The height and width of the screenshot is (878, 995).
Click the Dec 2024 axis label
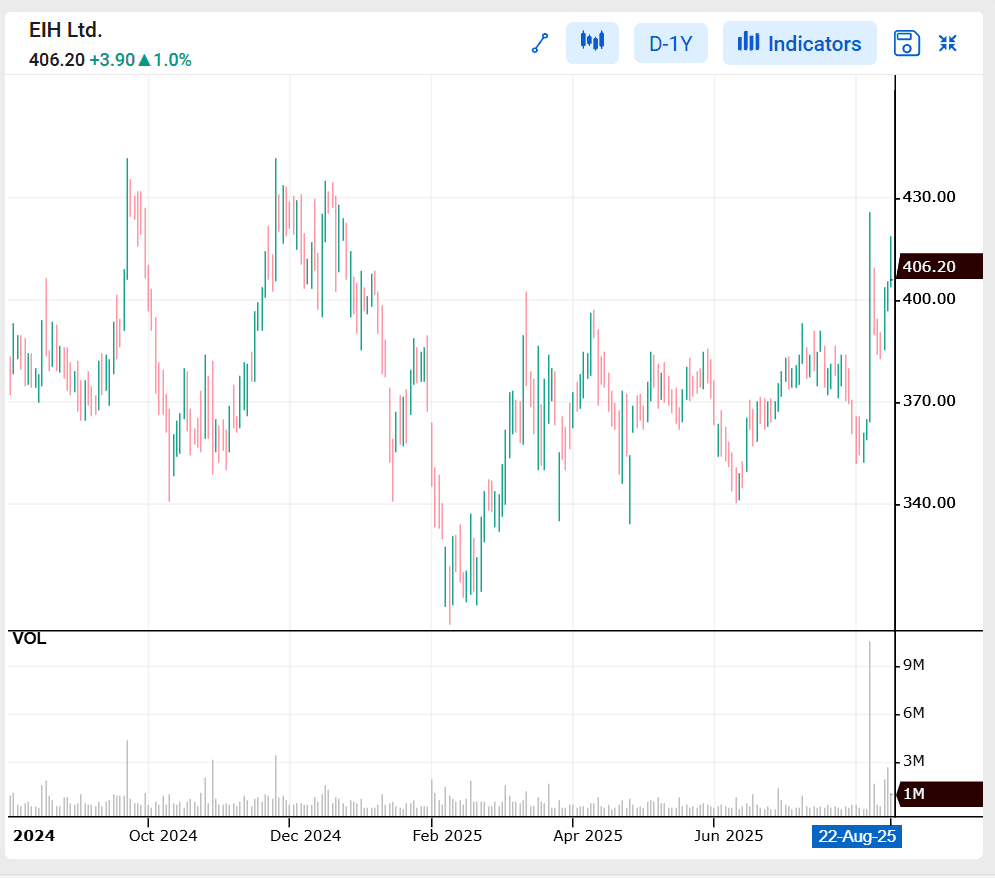(x=305, y=835)
